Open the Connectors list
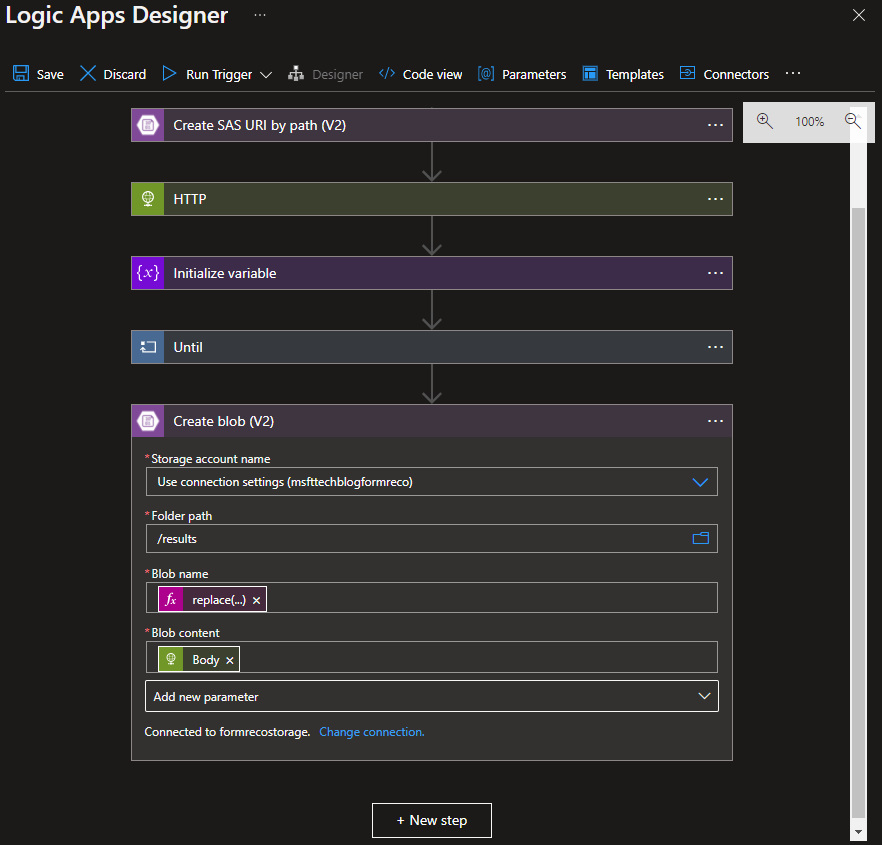Viewport: 882px width, 845px height. click(x=725, y=74)
